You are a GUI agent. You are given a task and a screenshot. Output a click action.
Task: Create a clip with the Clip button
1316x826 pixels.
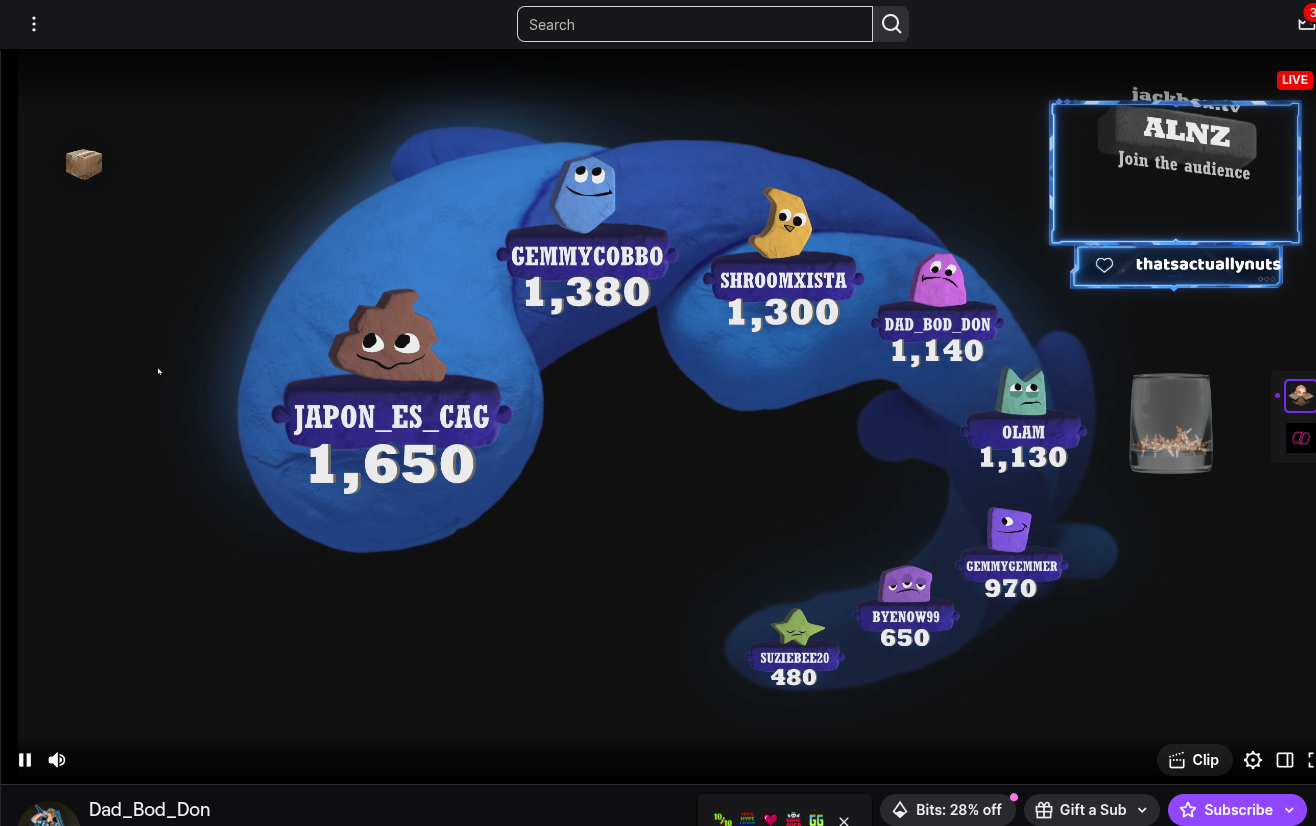click(1194, 760)
